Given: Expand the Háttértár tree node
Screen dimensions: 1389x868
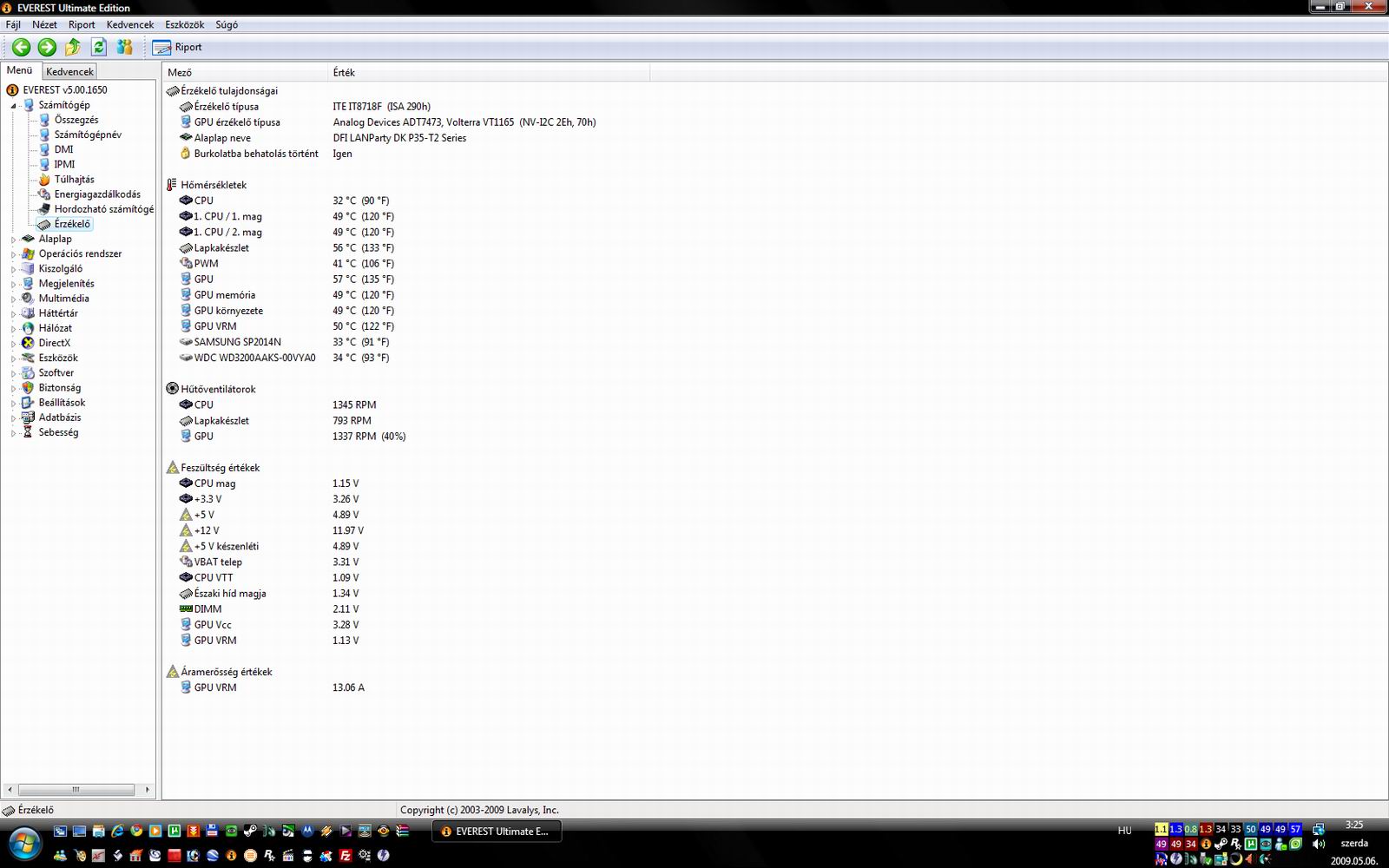Looking at the screenshot, I should click(14, 313).
